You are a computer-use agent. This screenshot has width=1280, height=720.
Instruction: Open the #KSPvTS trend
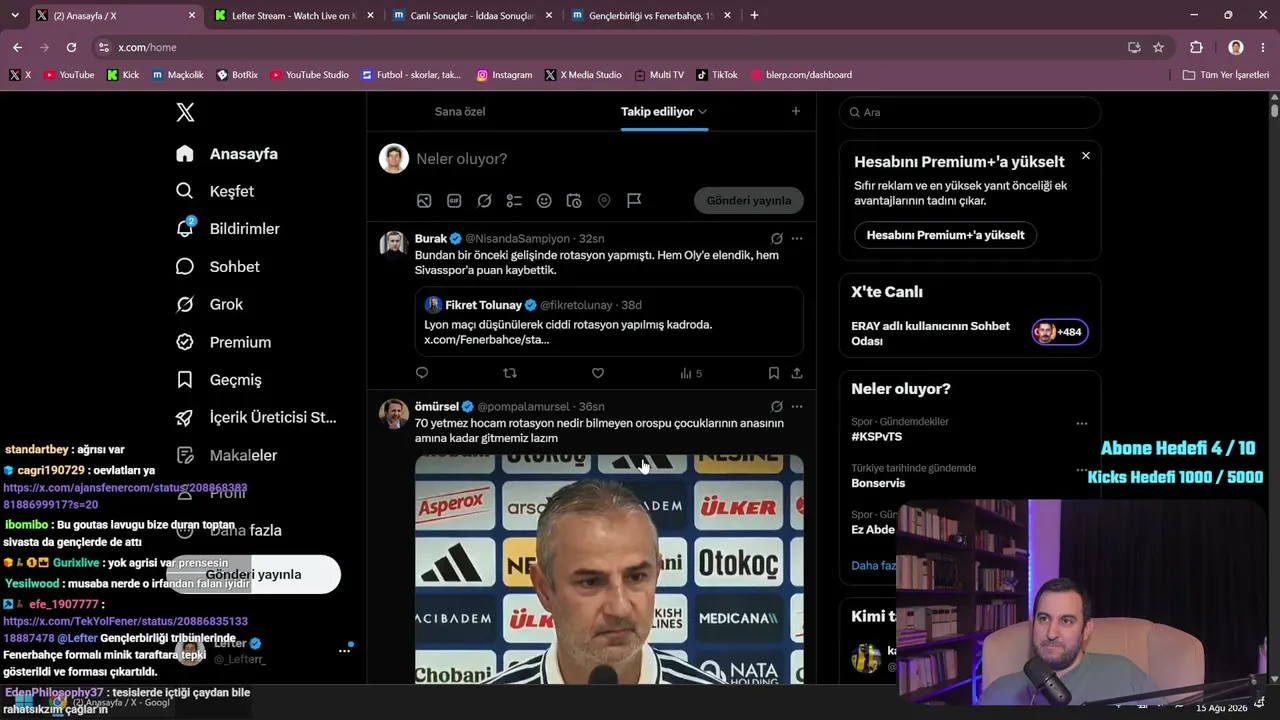coord(877,436)
